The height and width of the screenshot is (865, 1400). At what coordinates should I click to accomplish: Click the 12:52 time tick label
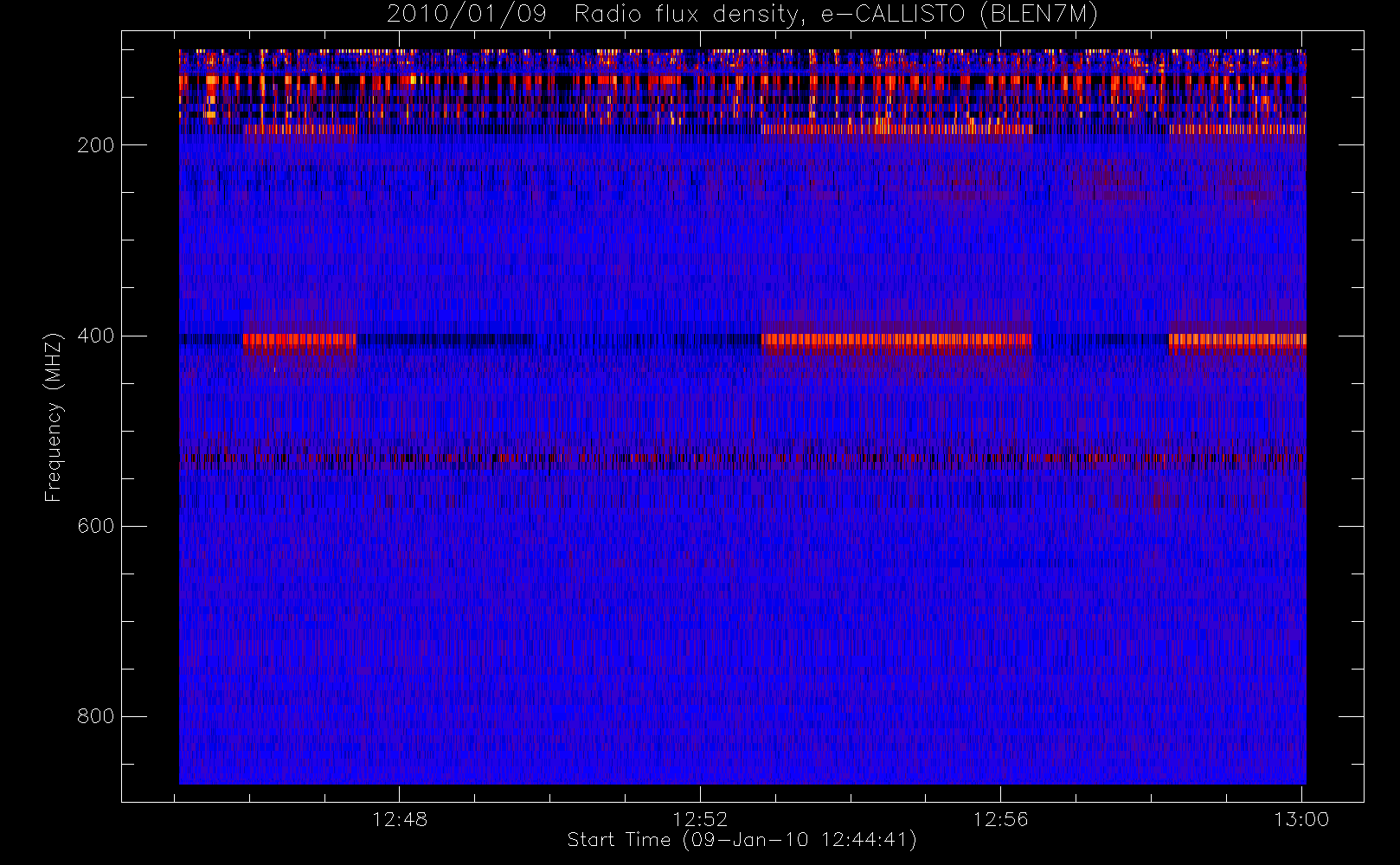click(x=700, y=819)
